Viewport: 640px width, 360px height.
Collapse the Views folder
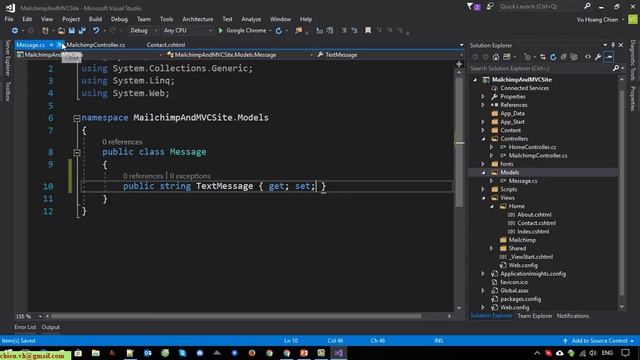coord(484,198)
